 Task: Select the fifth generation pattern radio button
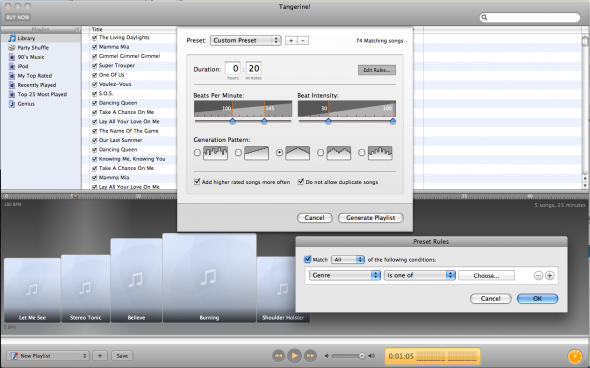click(362, 153)
